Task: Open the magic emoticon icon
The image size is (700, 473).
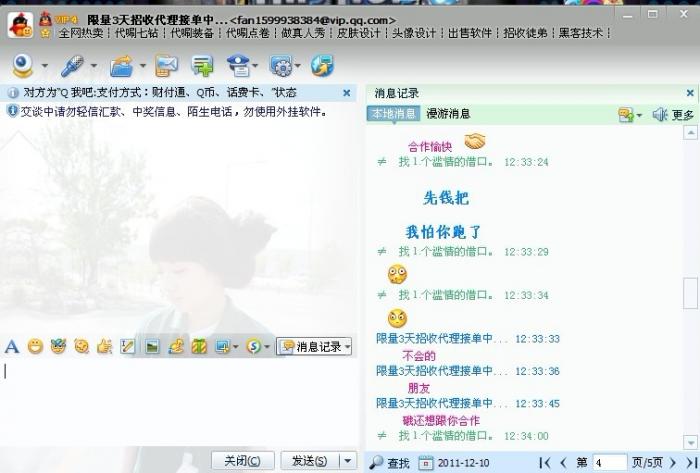Action: point(58,346)
